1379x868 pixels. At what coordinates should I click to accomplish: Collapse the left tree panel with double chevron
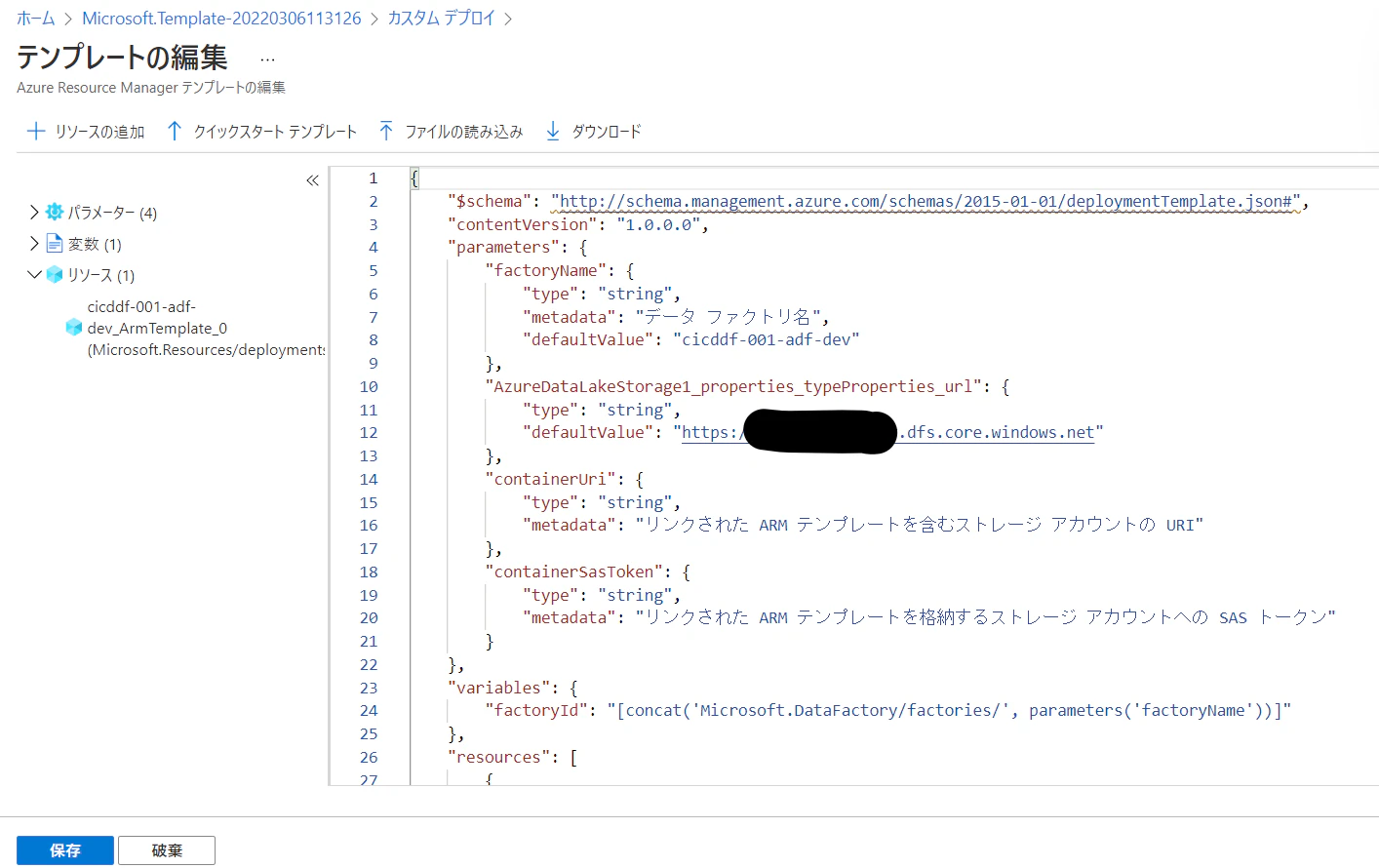(x=312, y=180)
